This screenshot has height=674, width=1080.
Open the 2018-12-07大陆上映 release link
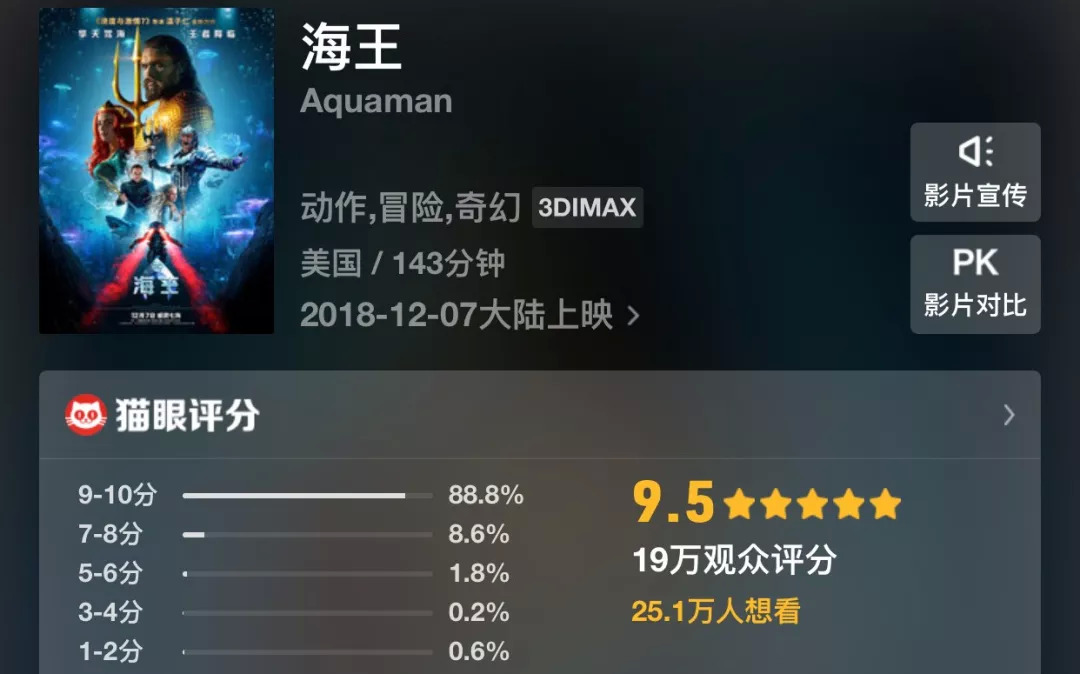tap(456, 315)
